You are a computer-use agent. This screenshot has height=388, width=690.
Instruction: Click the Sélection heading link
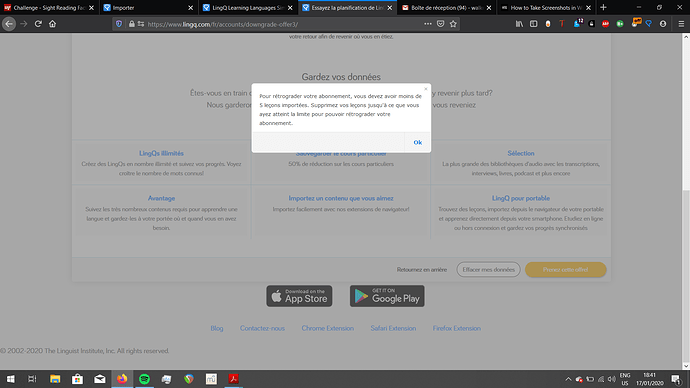[x=521, y=153]
